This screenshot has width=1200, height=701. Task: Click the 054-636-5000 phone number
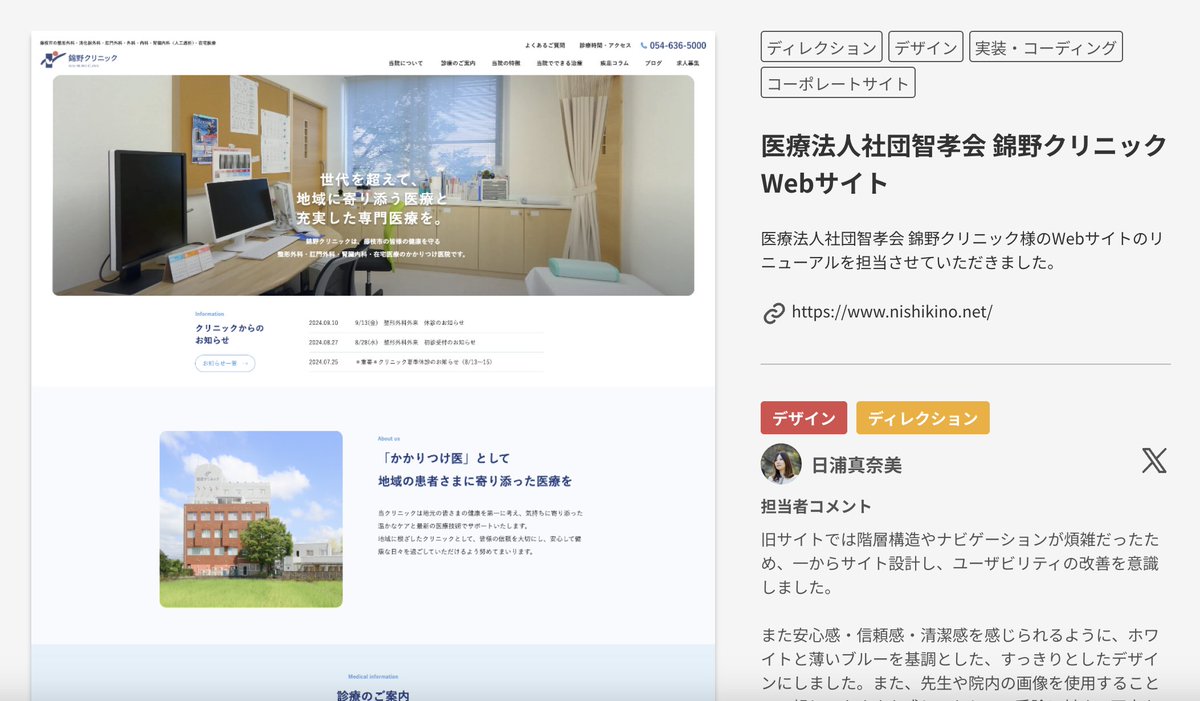coord(678,45)
